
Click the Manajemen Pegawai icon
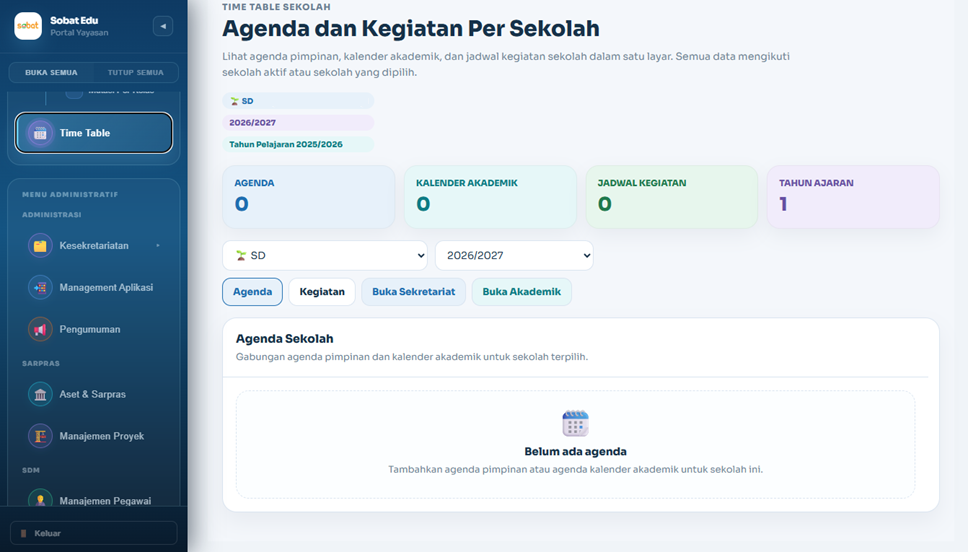point(40,499)
